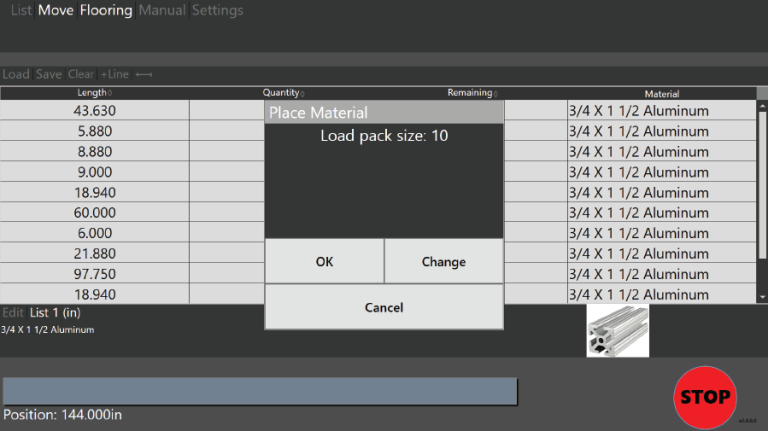
Task: Click the table scroll-down arrow
Action: [x=762, y=297]
